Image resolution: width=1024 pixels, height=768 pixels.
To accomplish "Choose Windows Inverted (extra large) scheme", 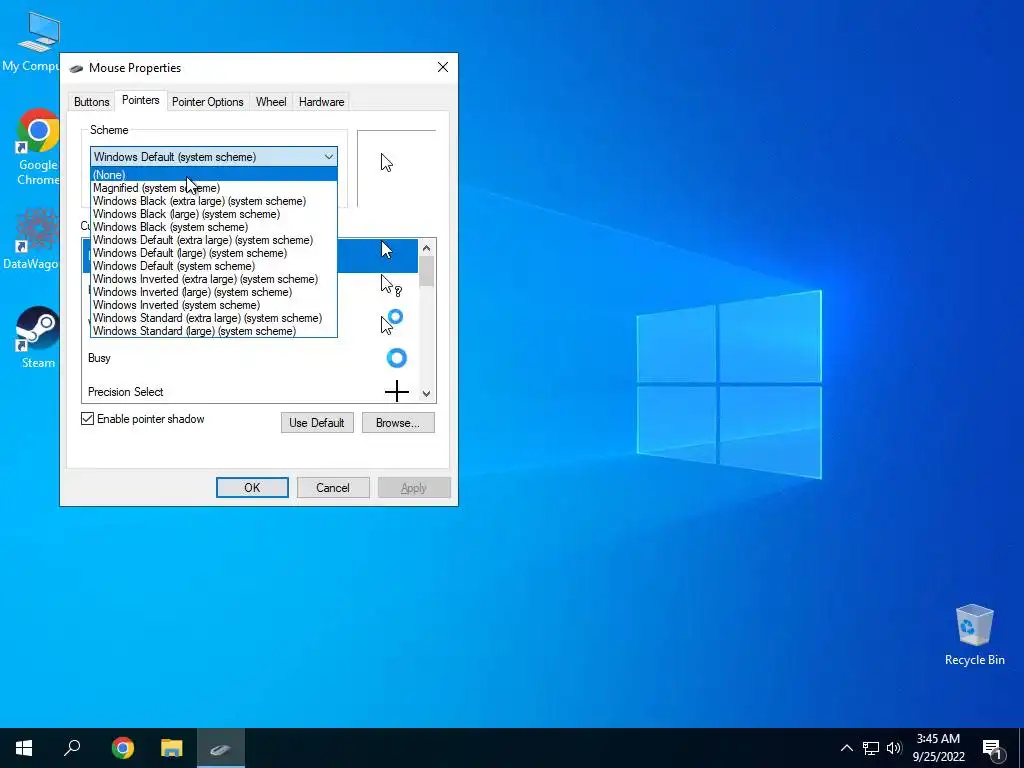I will pyautogui.click(x=214, y=280).
